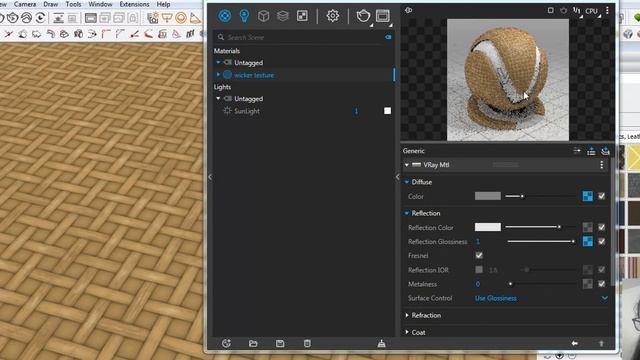Open the Window menu

point(100,4)
